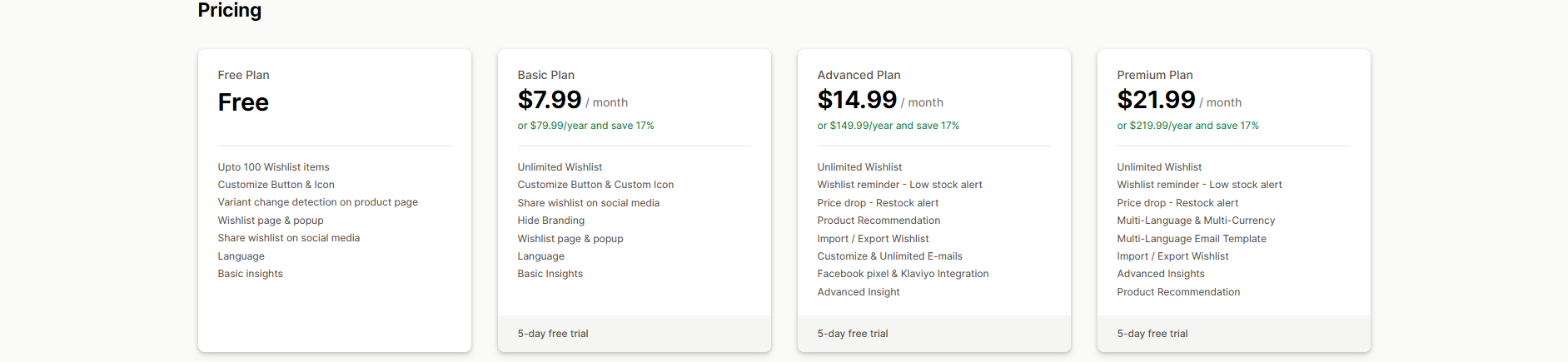Click 'Customize & Unlimited E-mails' feature
Screen dimensions: 1568x362
(889, 256)
